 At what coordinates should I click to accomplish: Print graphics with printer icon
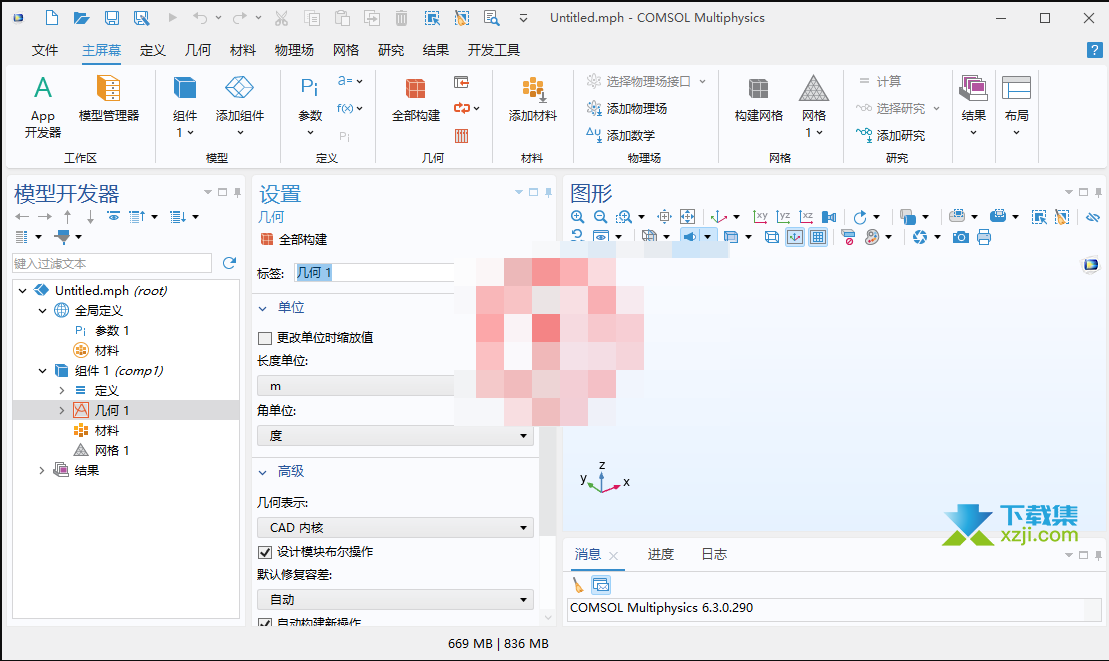tap(984, 238)
